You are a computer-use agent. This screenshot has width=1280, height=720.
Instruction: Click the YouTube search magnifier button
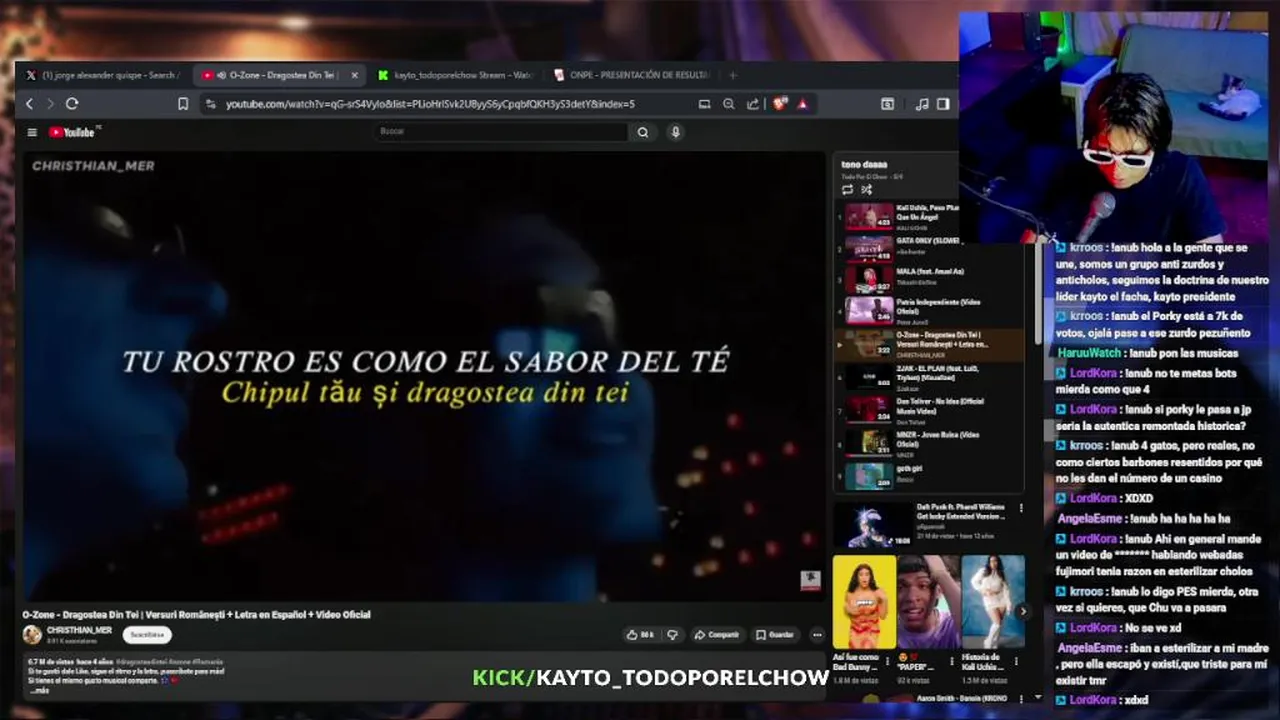[643, 132]
